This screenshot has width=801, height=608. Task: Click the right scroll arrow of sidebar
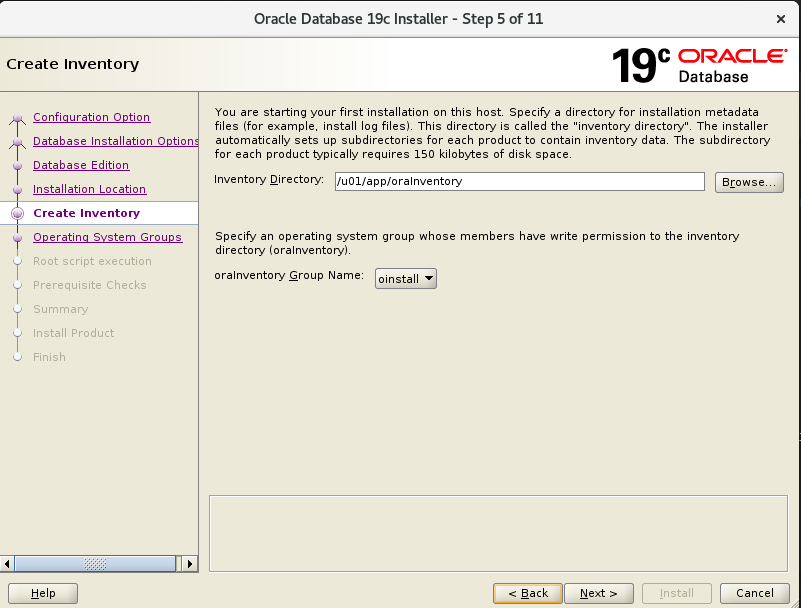[190, 564]
